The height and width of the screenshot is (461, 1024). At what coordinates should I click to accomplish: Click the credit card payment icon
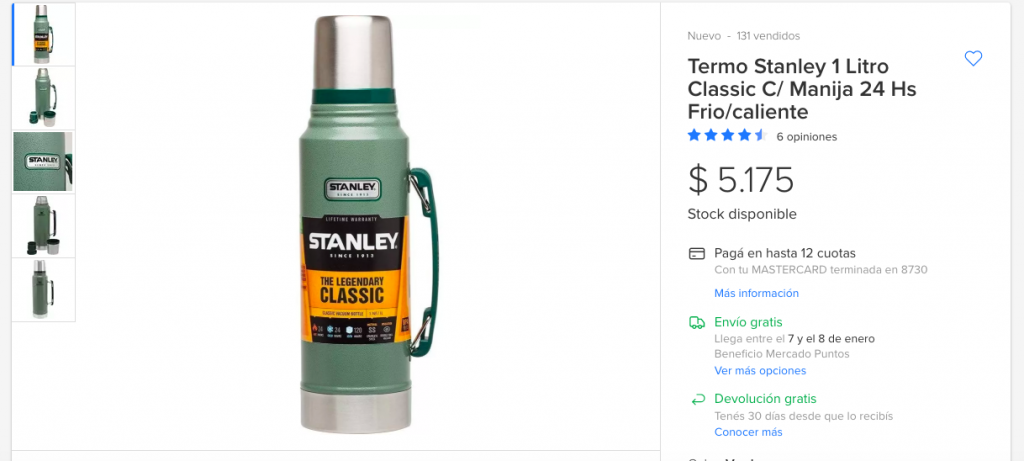(x=697, y=253)
